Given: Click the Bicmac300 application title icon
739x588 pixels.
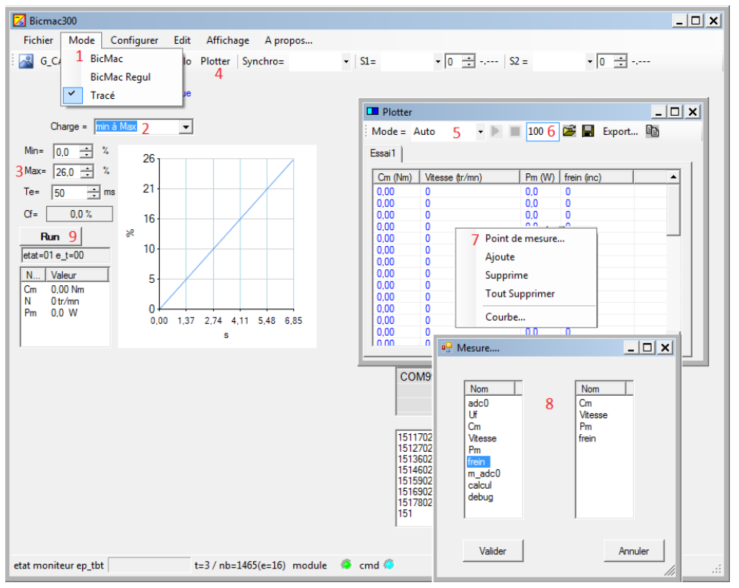Looking at the screenshot, I should (x=19, y=21).
